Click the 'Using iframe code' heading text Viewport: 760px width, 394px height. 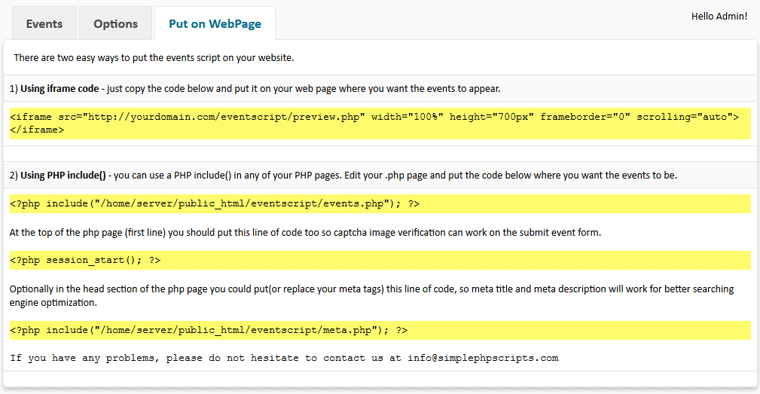(59, 89)
